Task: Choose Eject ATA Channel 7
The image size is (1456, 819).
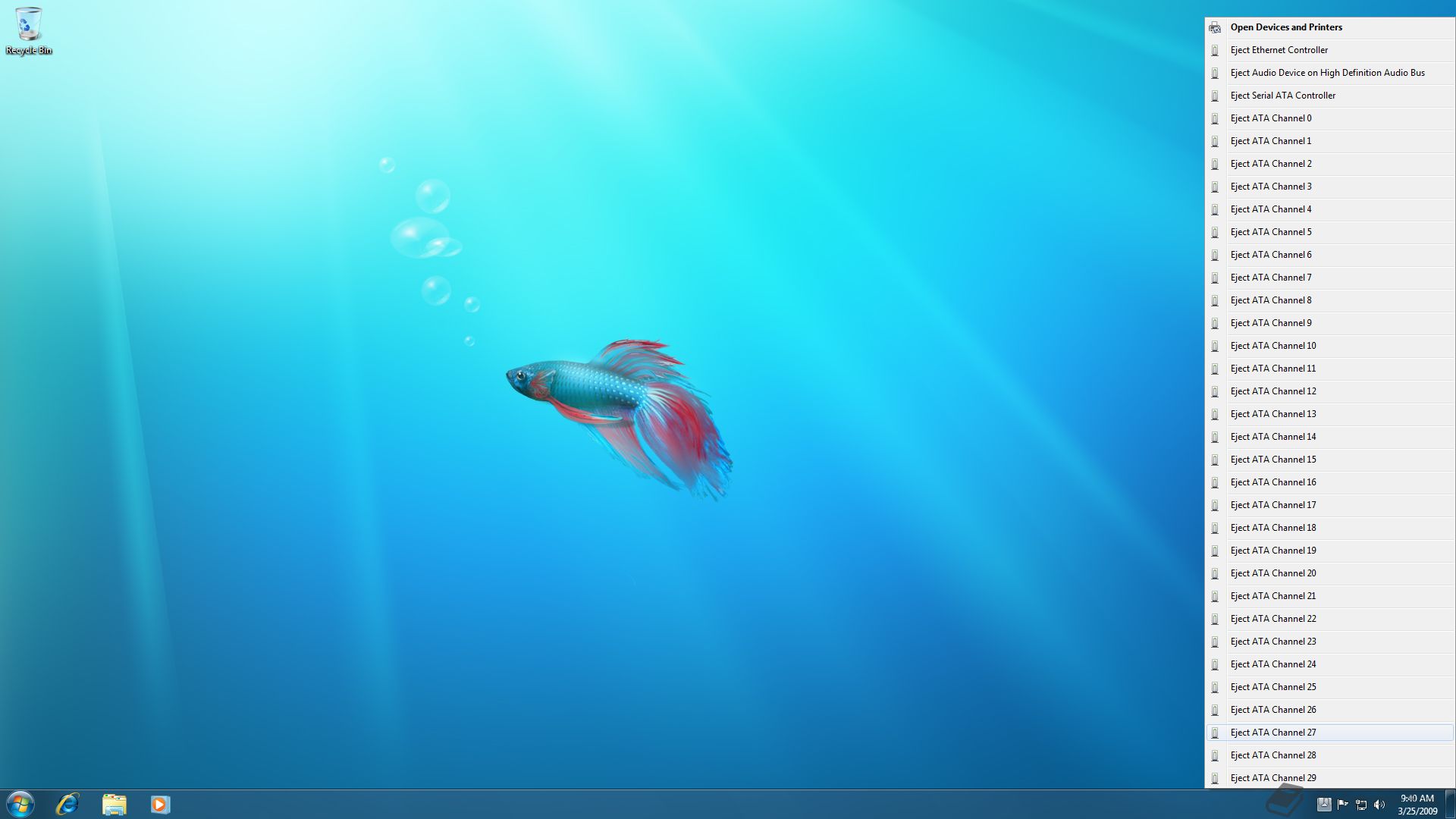Action: tap(1329, 278)
